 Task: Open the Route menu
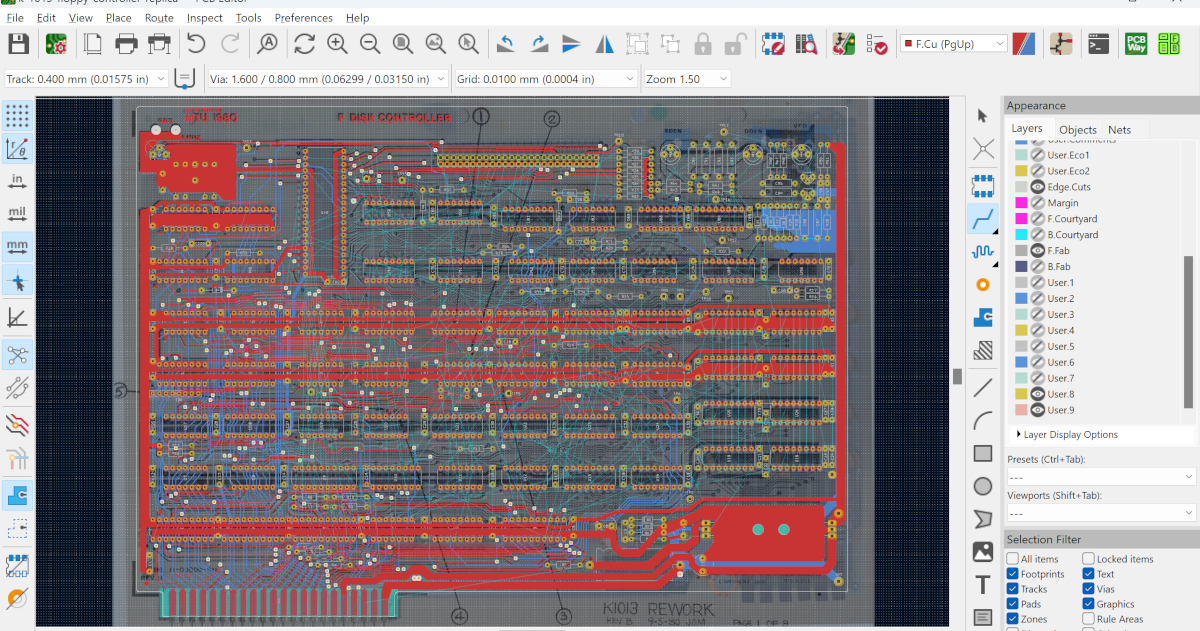pos(159,17)
